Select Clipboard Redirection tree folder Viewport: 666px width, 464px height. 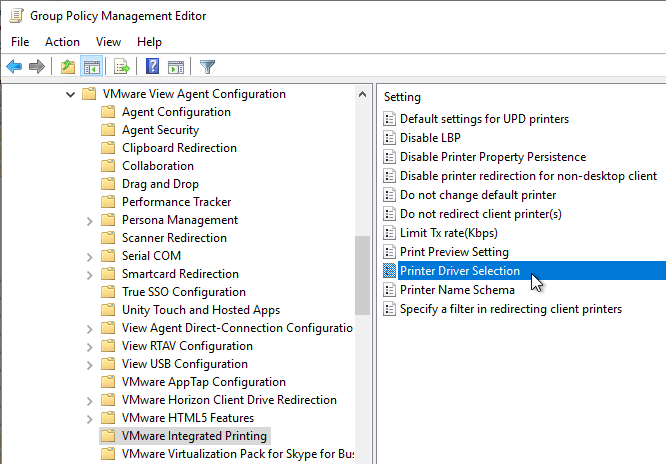[x=179, y=148]
